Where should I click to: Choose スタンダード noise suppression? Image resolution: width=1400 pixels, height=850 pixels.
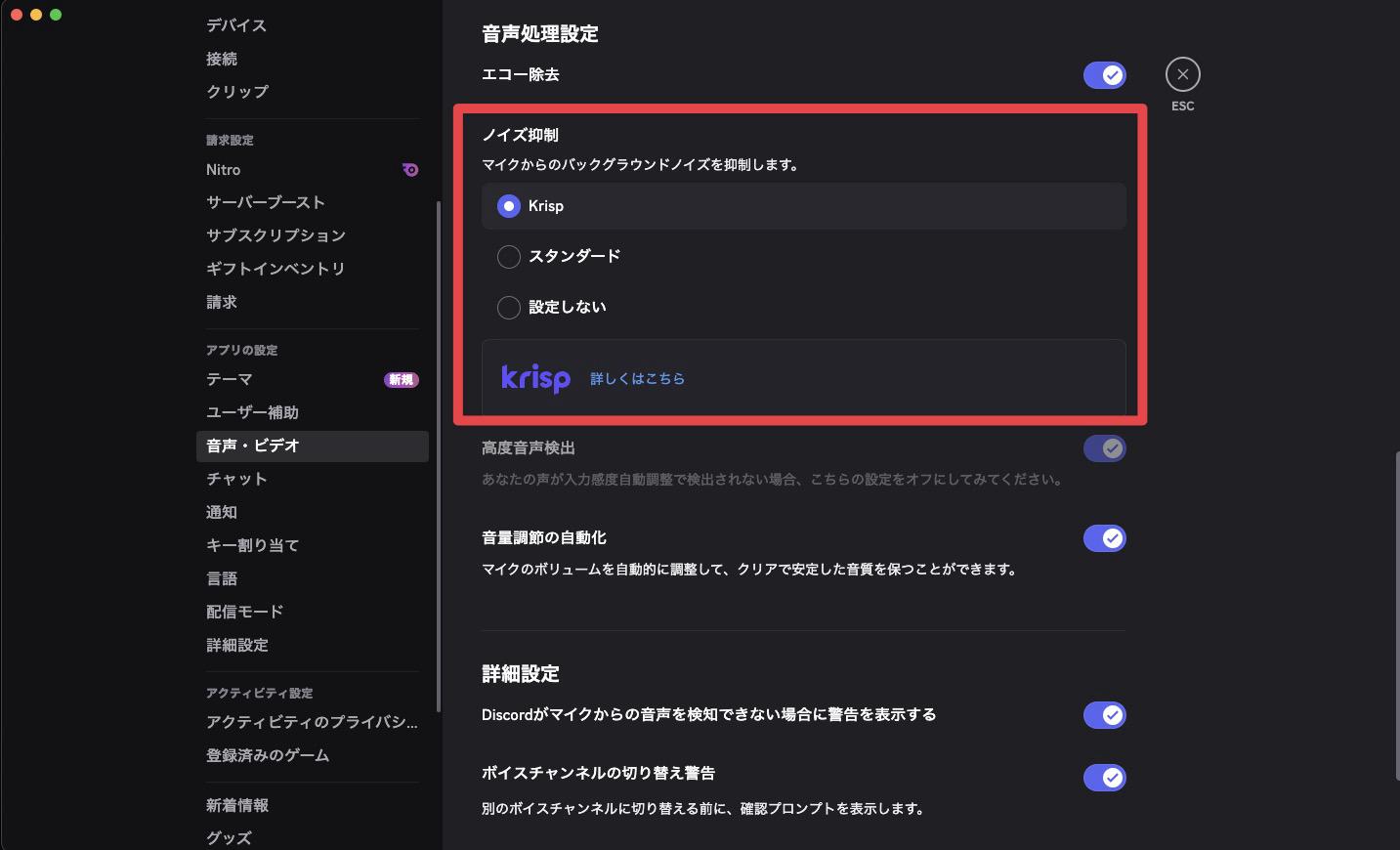click(508, 256)
